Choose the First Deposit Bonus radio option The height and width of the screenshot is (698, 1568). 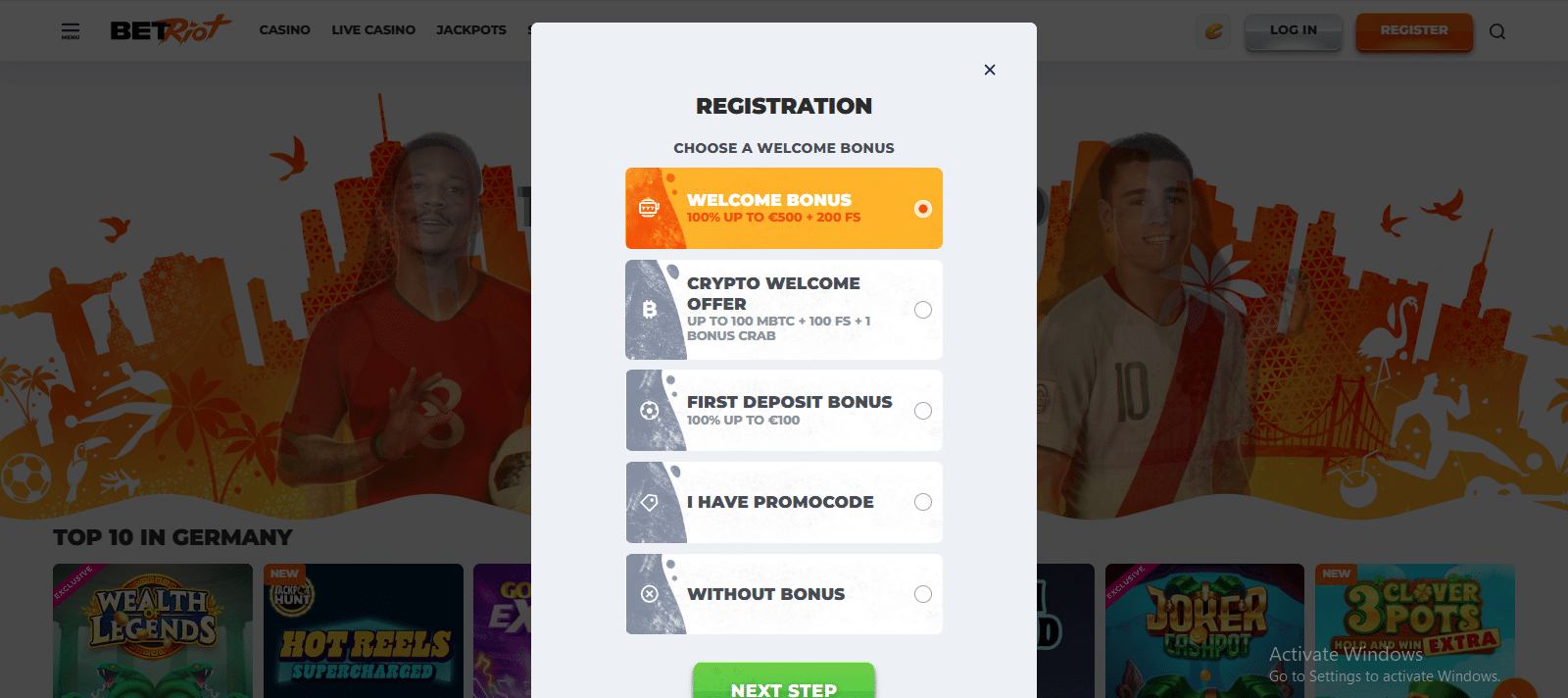tap(922, 411)
